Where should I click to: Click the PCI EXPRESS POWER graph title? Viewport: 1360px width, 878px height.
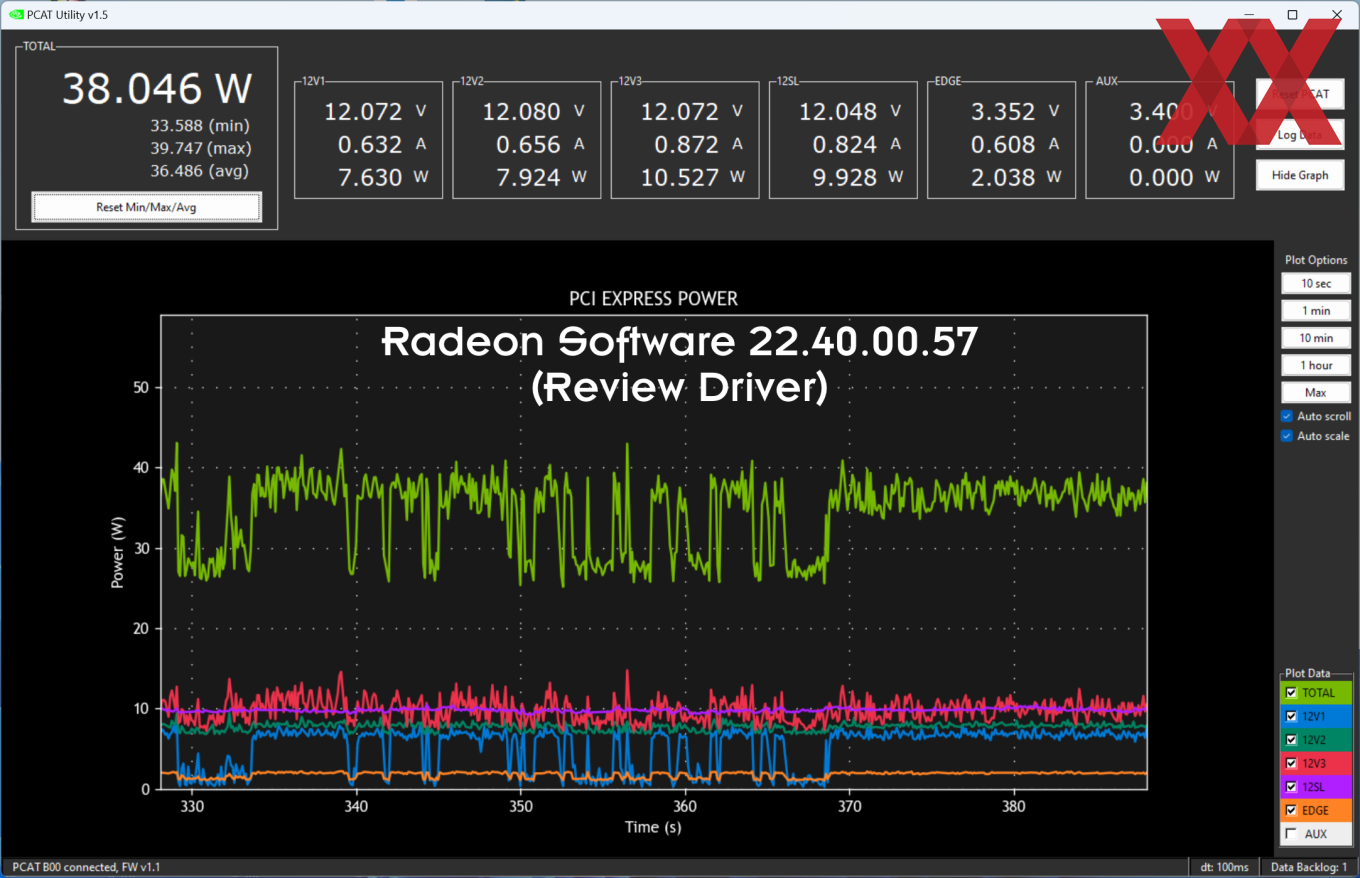tap(653, 298)
